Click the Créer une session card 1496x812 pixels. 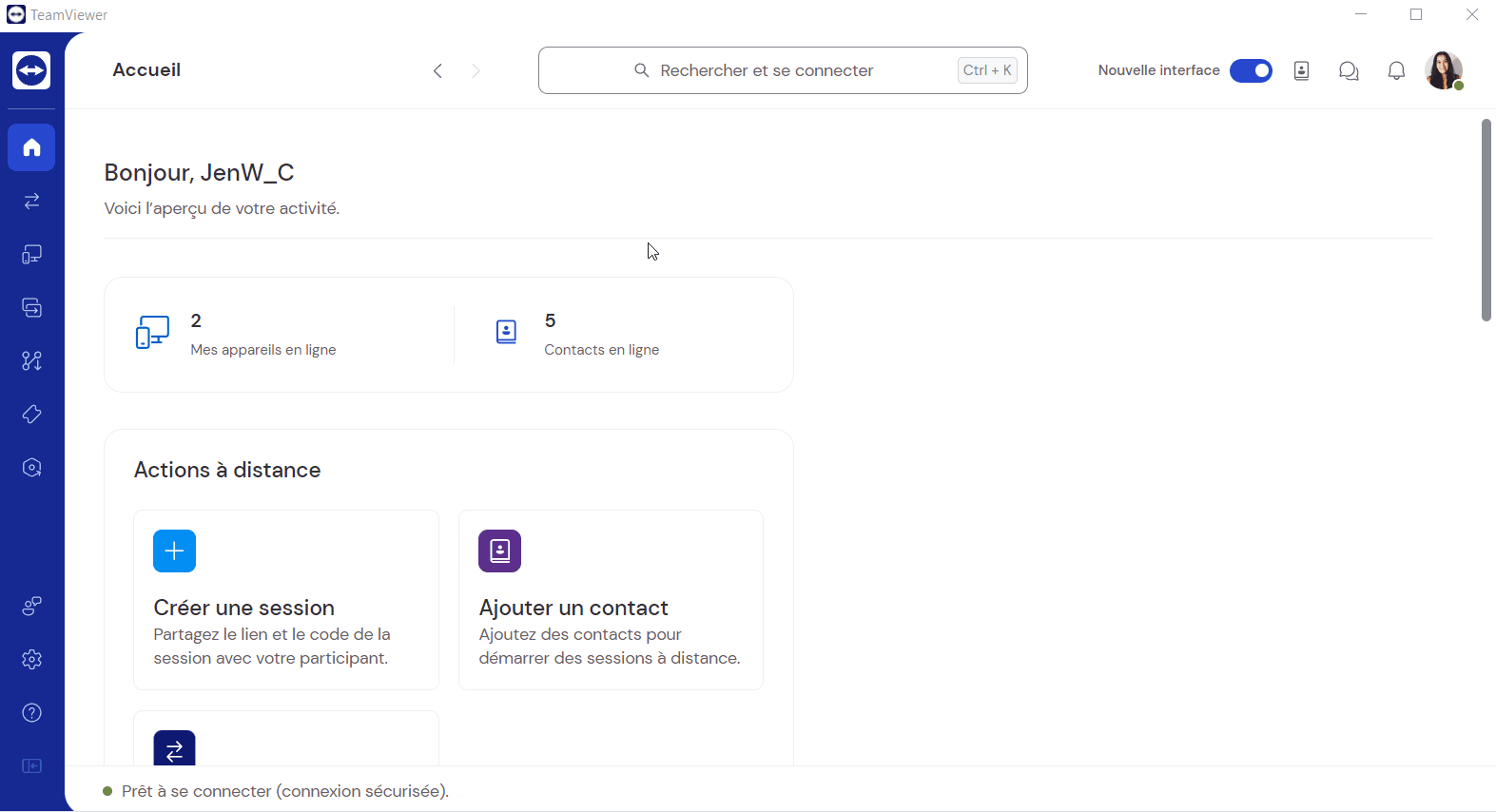click(286, 600)
